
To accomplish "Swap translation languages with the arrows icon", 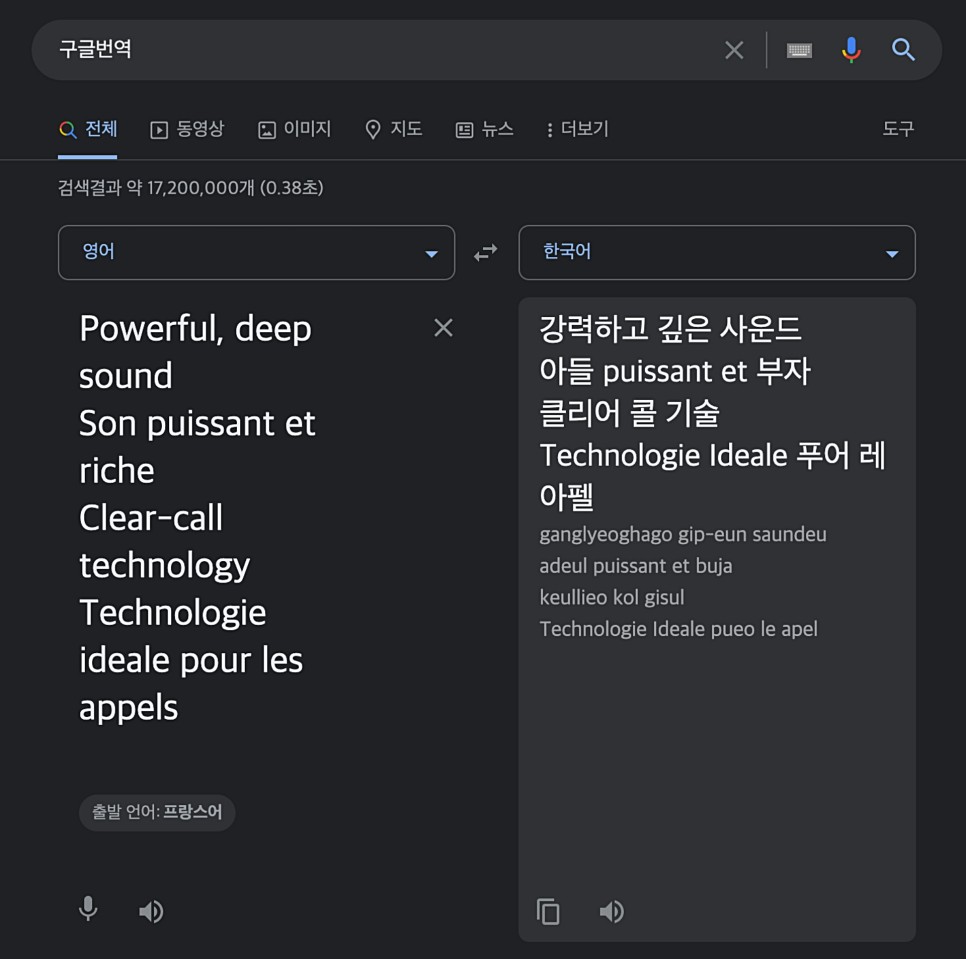I will tap(485, 252).
